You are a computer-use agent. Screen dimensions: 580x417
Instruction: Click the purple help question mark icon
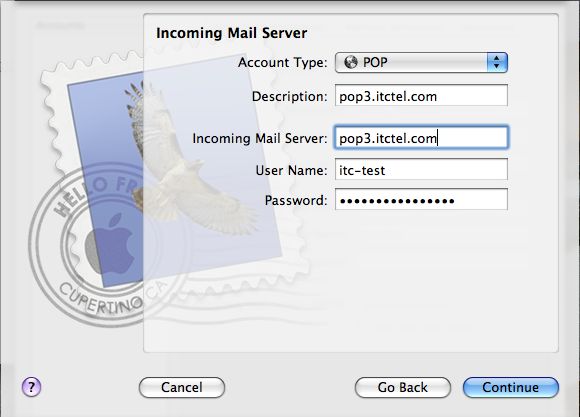click(31, 387)
